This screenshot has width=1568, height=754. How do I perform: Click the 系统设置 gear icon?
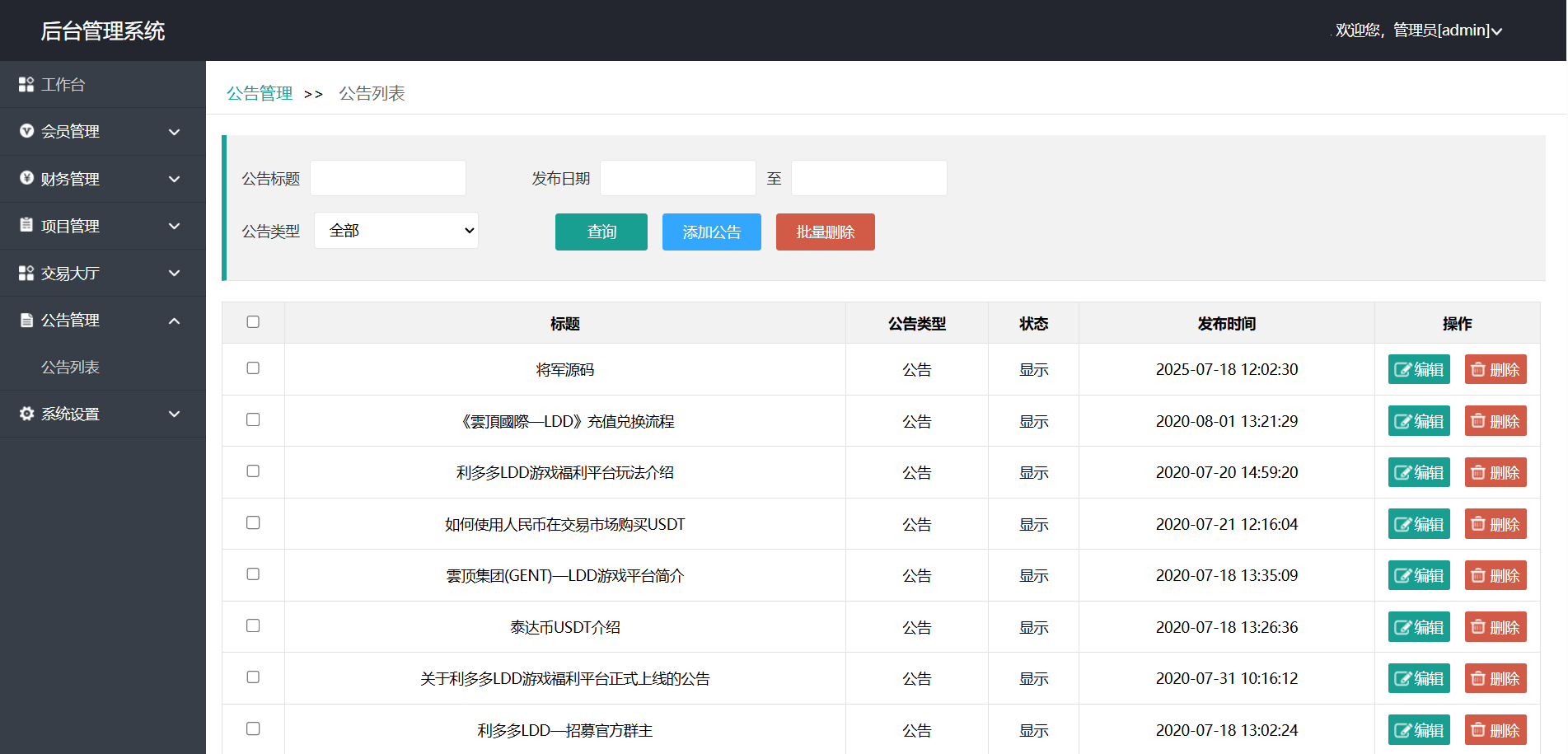point(26,414)
